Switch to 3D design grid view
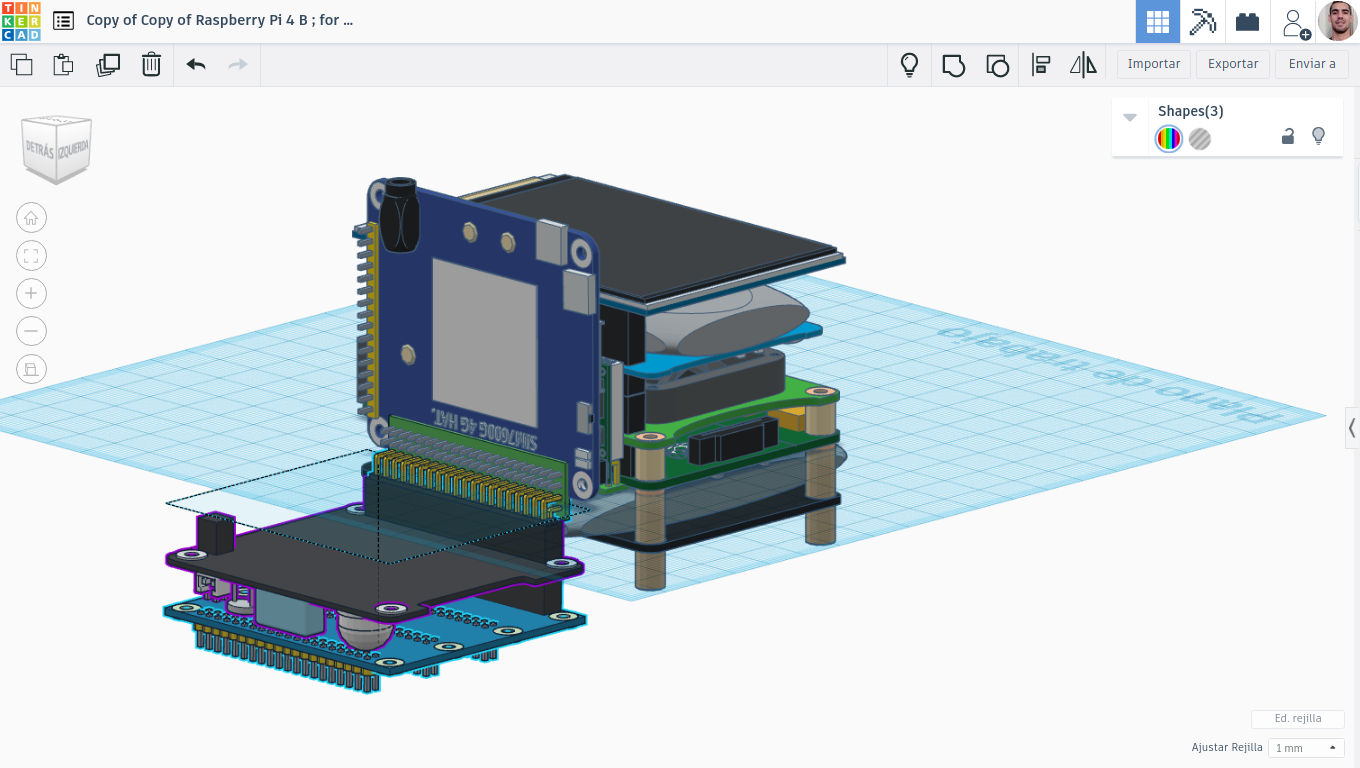Viewport: 1360px width, 768px height. point(1158,21)
